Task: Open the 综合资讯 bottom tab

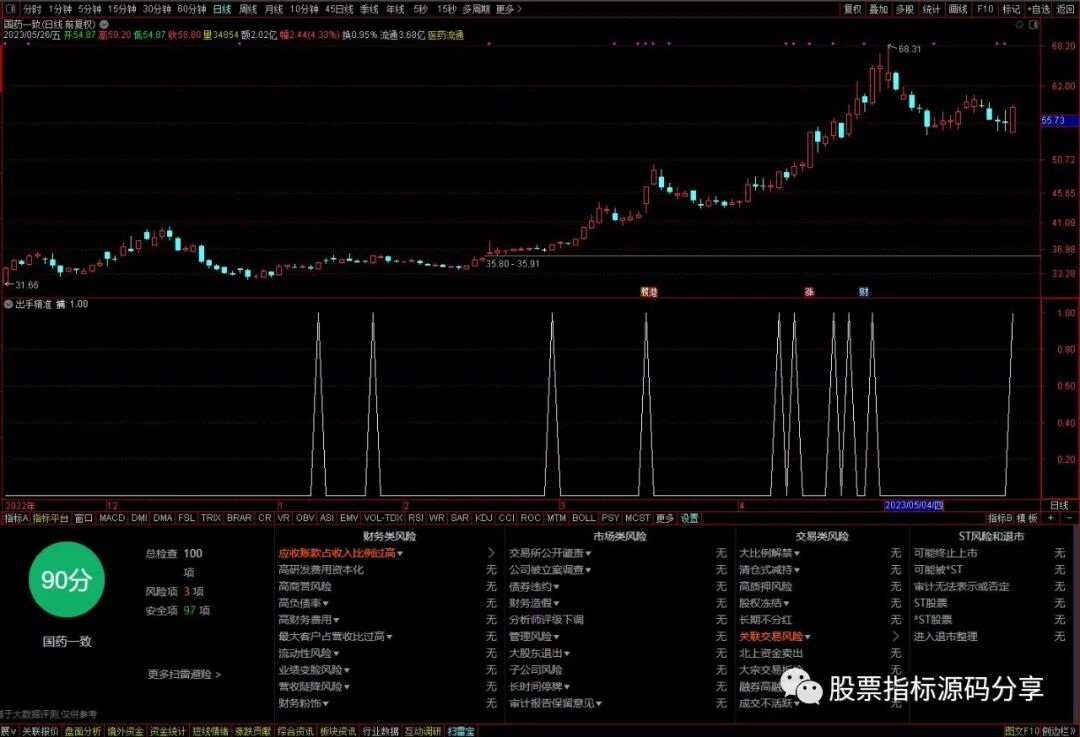Action: click(295, 731)
